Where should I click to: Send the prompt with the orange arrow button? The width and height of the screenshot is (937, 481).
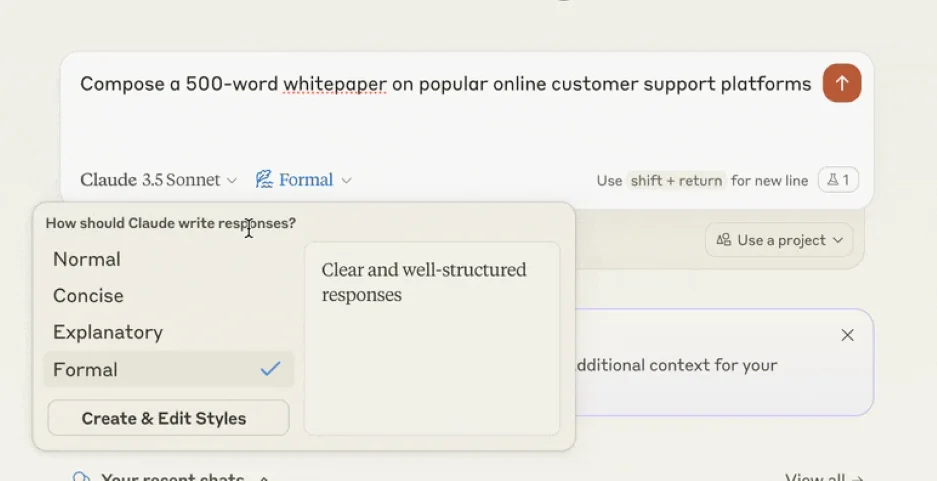(841, 84)
